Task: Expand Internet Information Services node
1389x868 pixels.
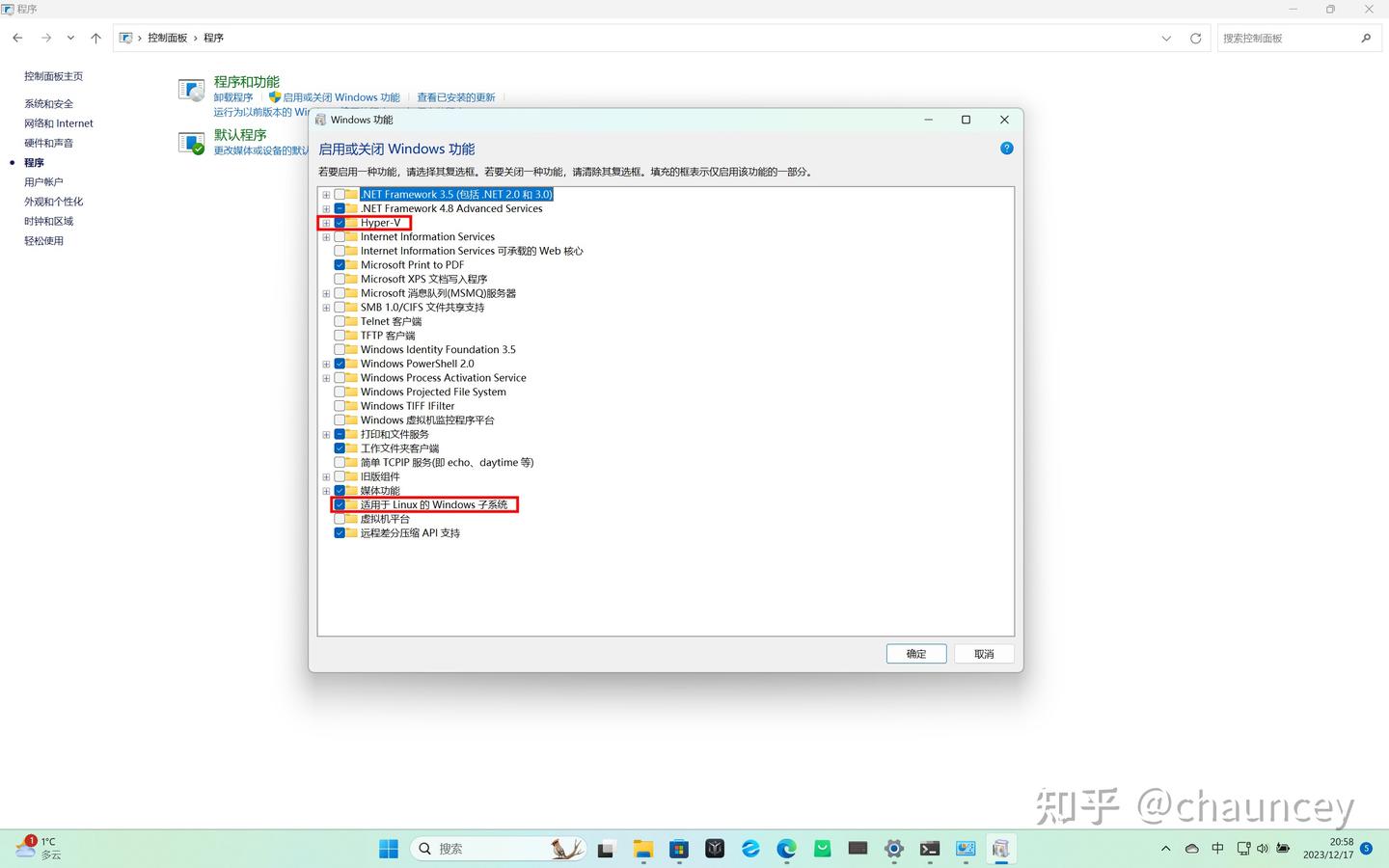Action: click(326, 236)
